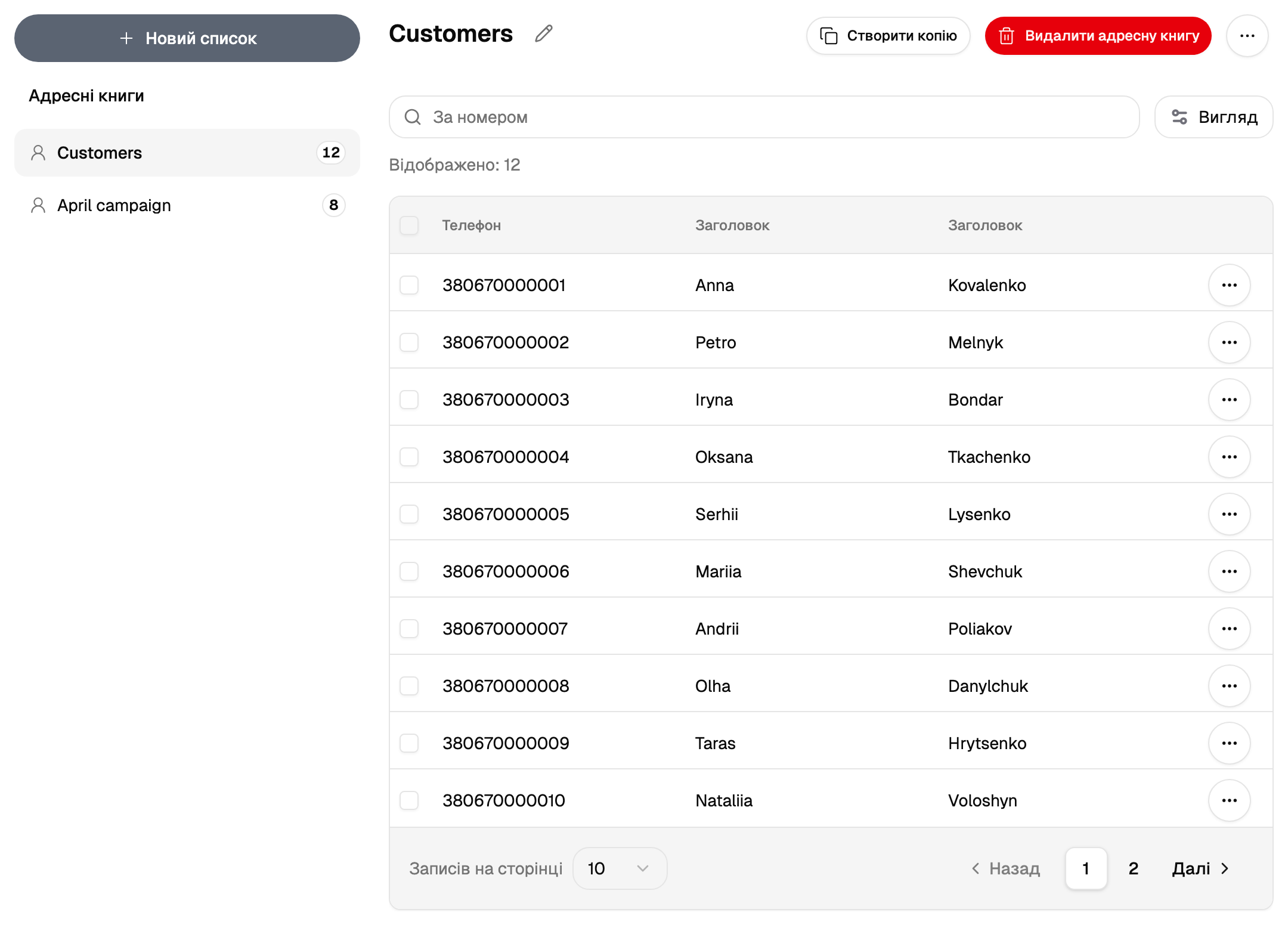Image resolution: width=1288 pixels, height=940 pixels.
Task: Open row actions for Serhii Lysenko
Action: tap(1229, 514)
